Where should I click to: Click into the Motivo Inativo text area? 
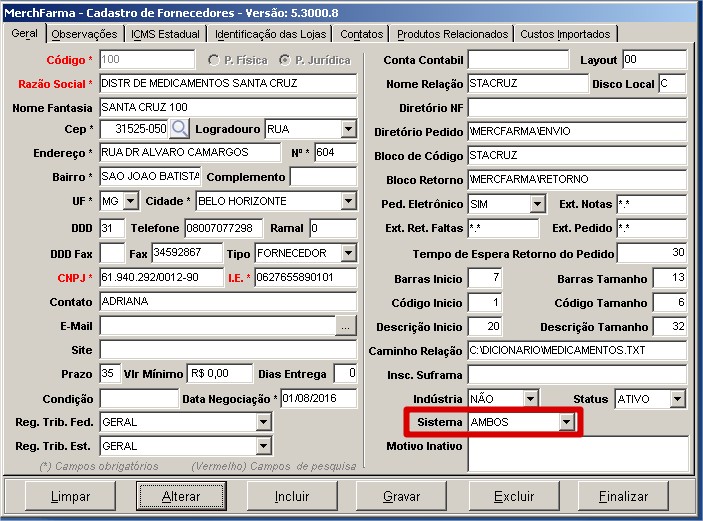[x=577, y=454]
